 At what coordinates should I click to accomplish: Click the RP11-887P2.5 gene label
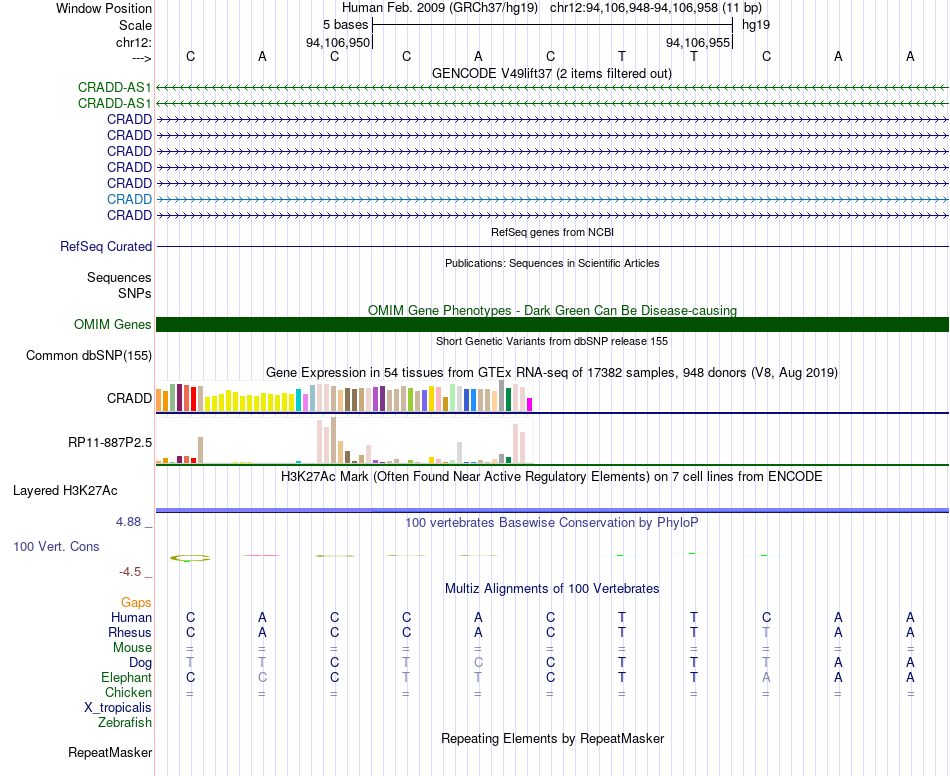110,443
